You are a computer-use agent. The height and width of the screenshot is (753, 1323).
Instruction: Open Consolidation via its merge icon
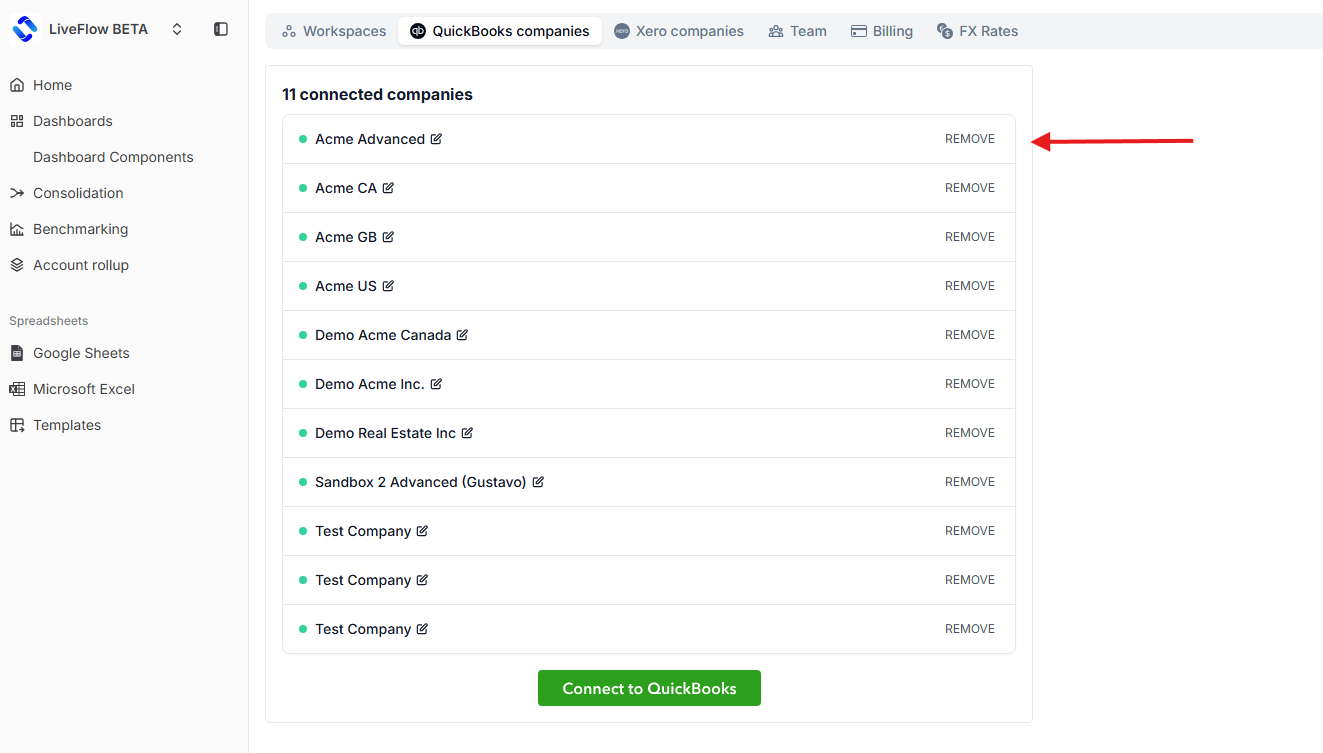(17, 193)
